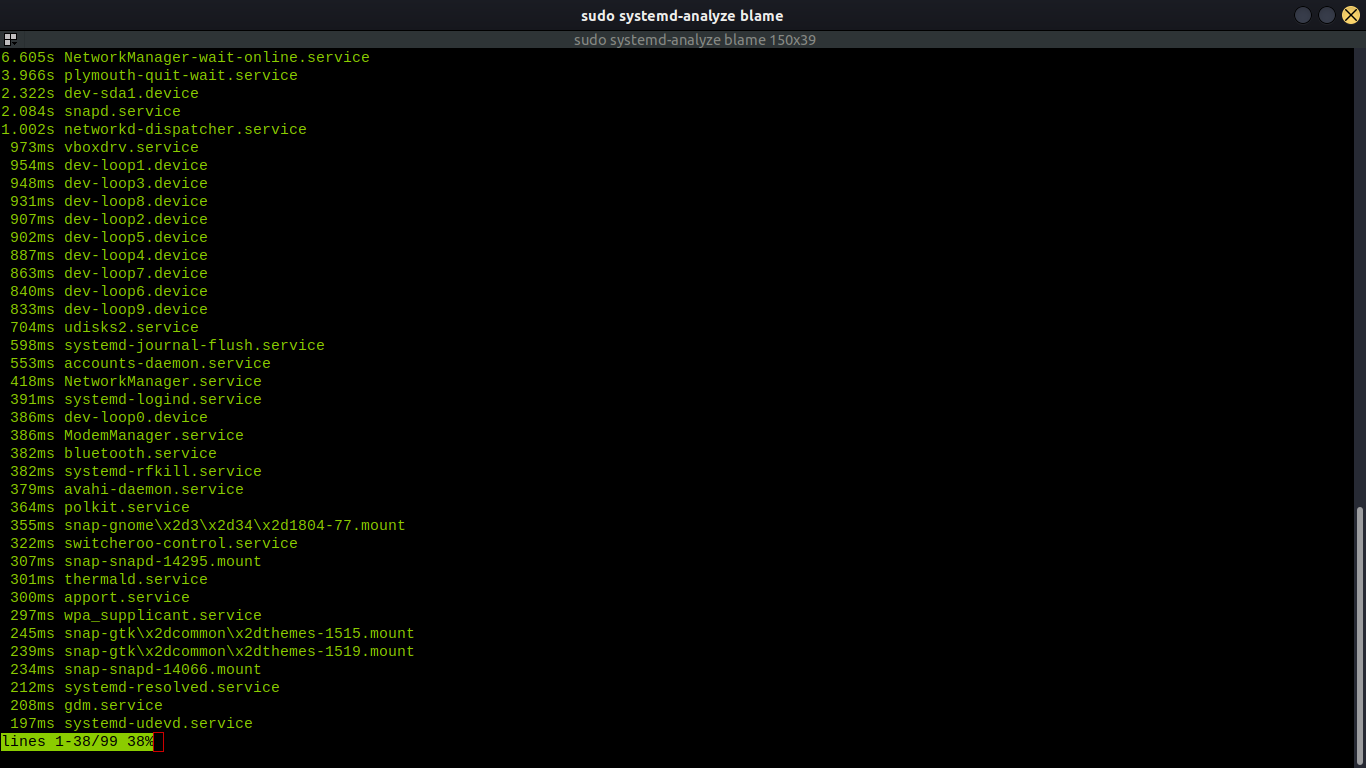Screen dimensions: 1366x768
Task: Click the 'dev-loop2.device' line
Action: 136,220
